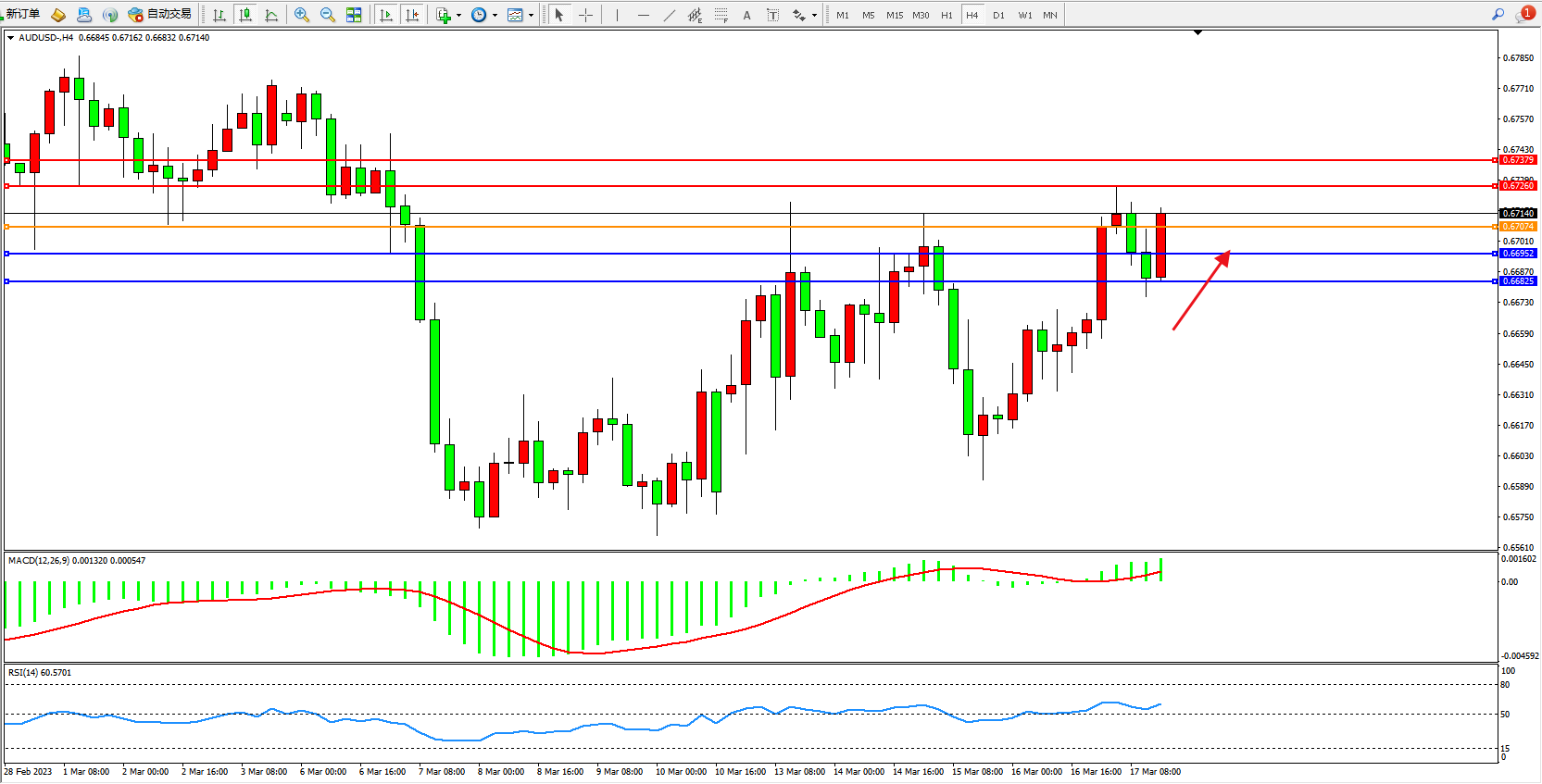
Task: Toggle candlestick chart display mode
Action: tap(245, 15)
